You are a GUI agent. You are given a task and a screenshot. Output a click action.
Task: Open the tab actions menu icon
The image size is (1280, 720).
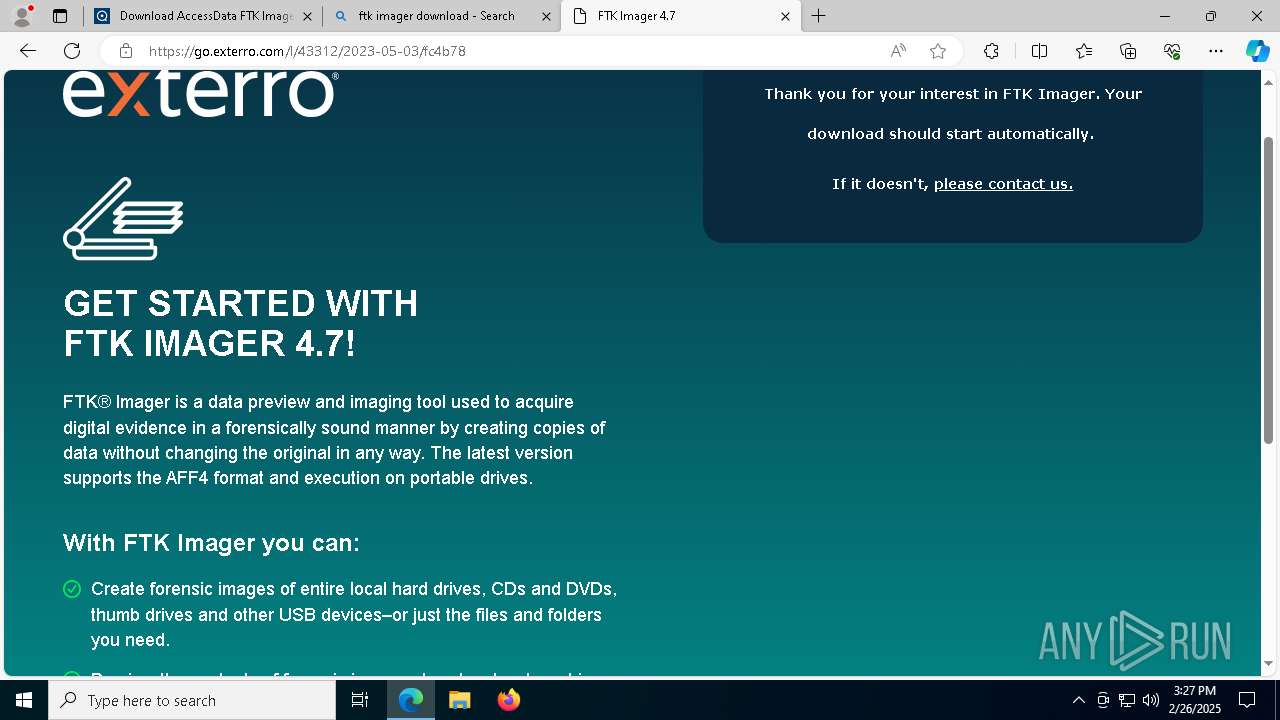[x=60, y=16]
